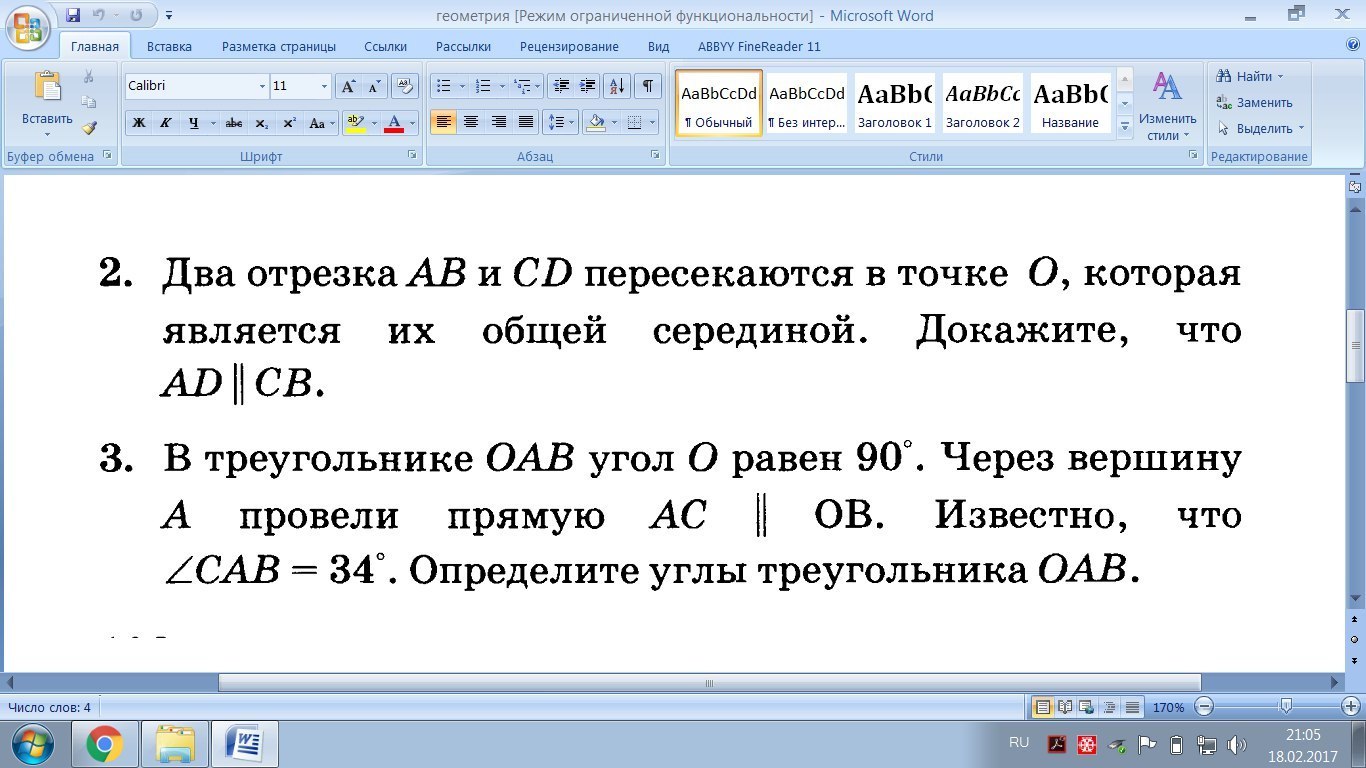This screenshot has height=768, width=1366.
Task: Enable center text alignment
Action: 471,123
